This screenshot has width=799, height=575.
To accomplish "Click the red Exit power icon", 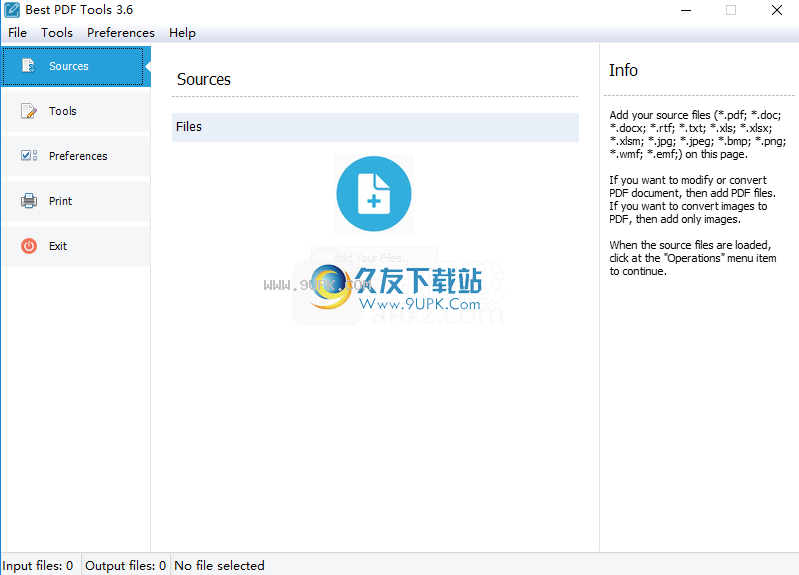I will [29, 246].
